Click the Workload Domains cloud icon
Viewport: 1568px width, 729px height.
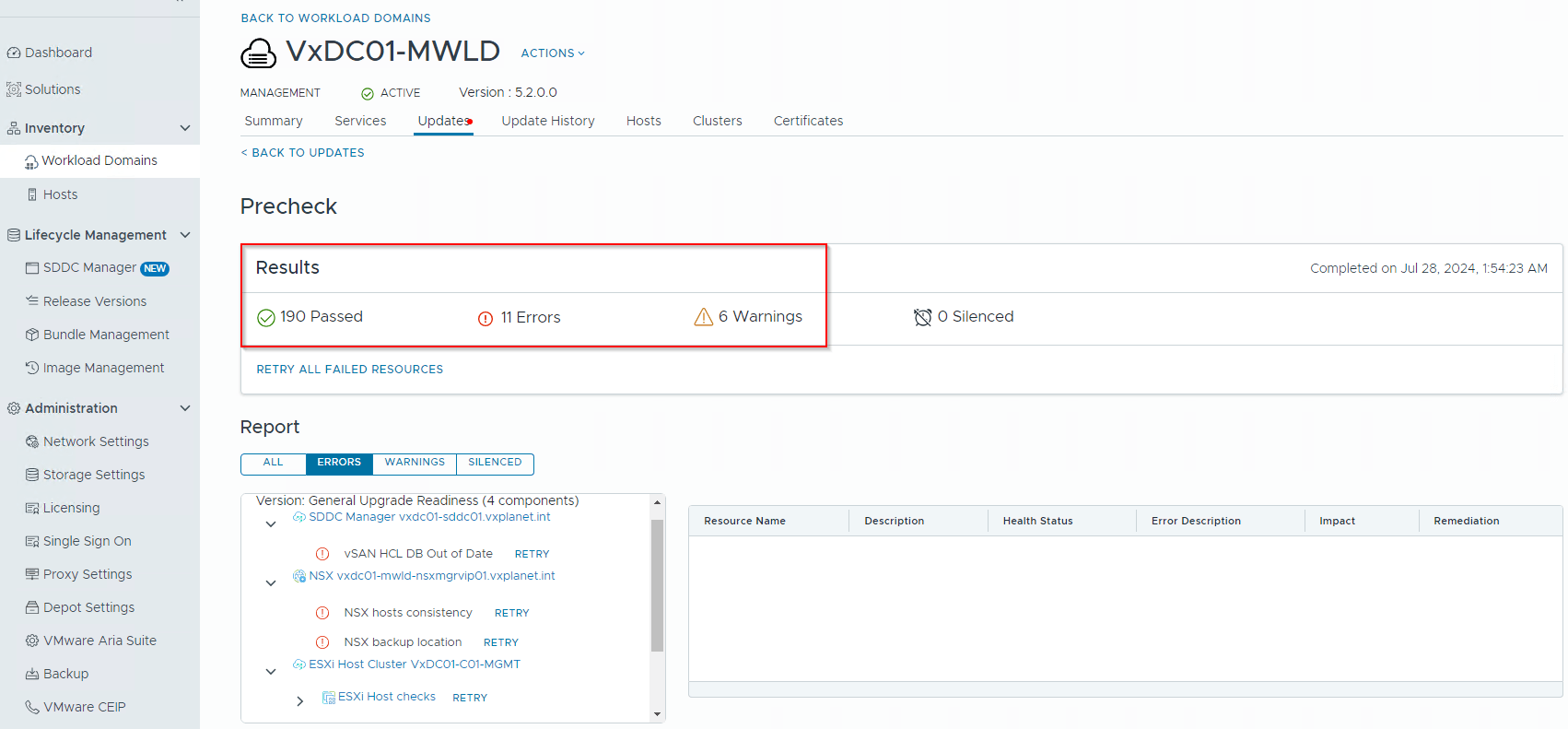tap(31, 161)
